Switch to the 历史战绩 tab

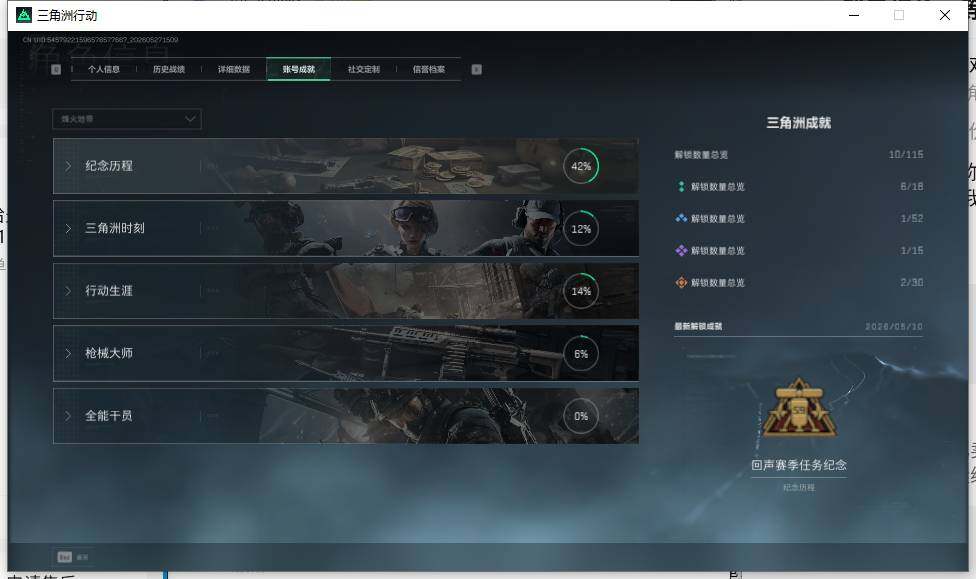(169, 69)
